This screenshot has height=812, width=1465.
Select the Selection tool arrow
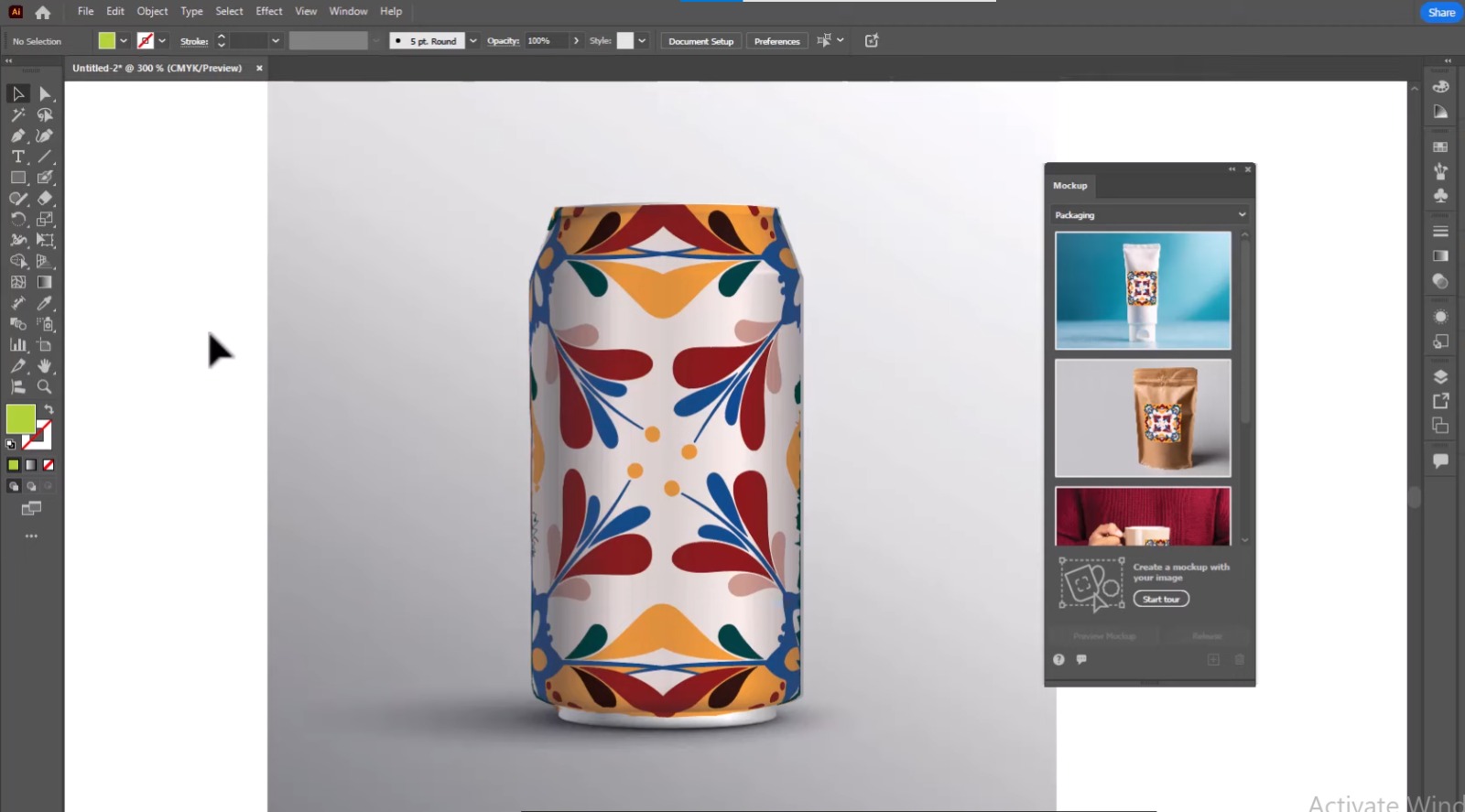coord(17,93)
